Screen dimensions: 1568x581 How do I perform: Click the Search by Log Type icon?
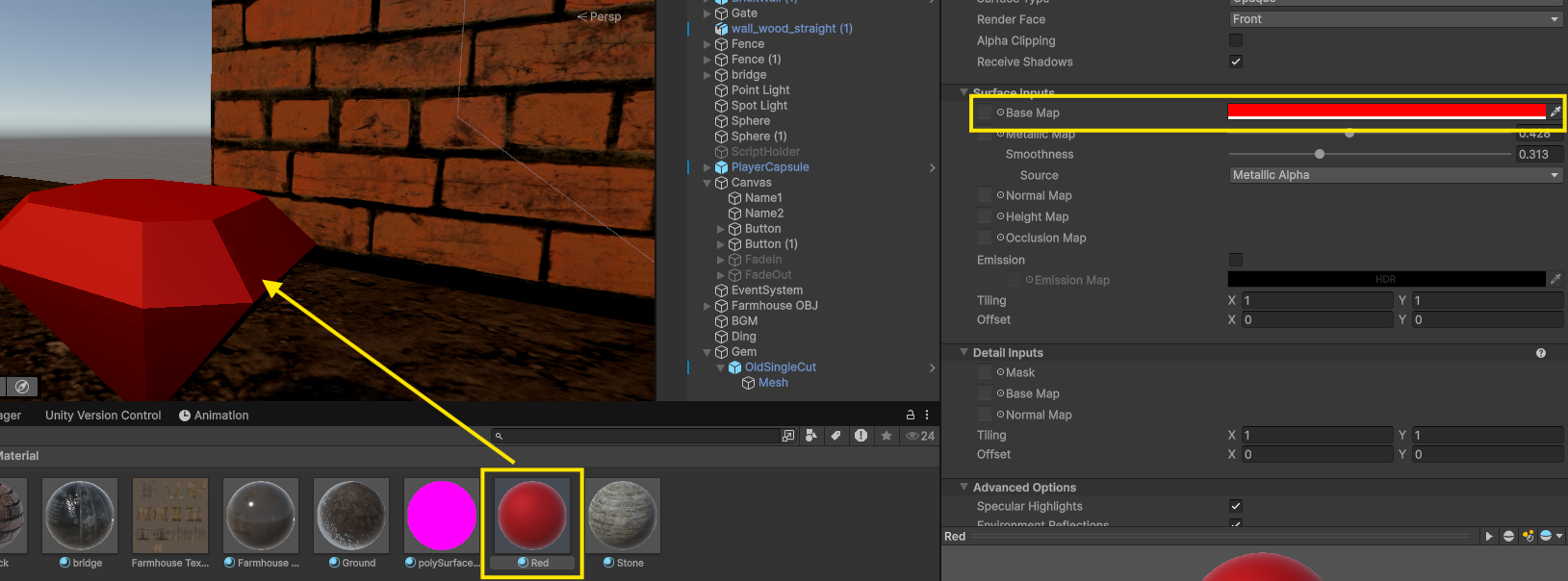coord(861,436)
